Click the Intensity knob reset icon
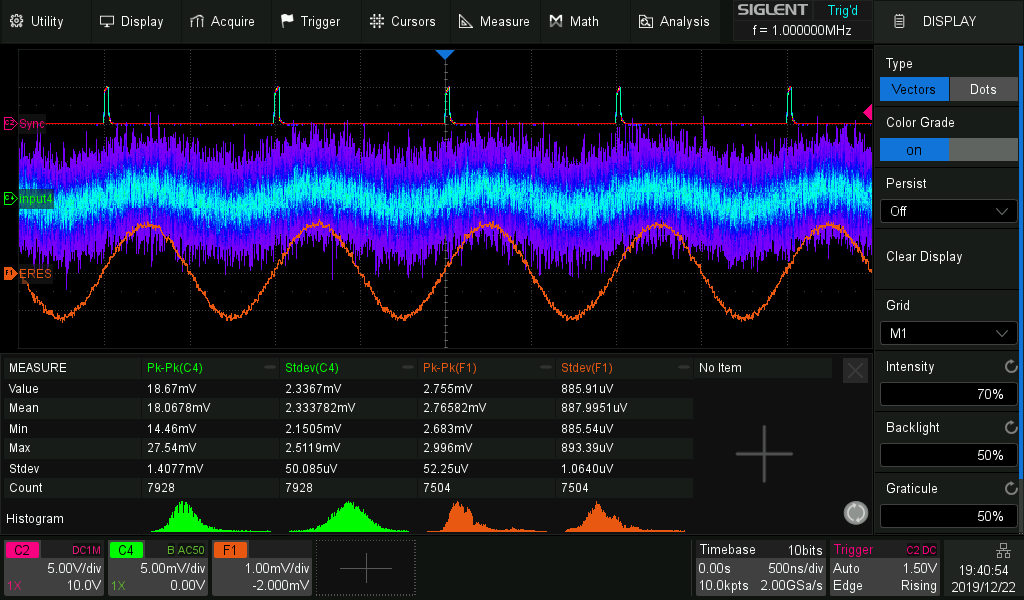This screenshot has height=600, width=1024. tap(1010, 367)
